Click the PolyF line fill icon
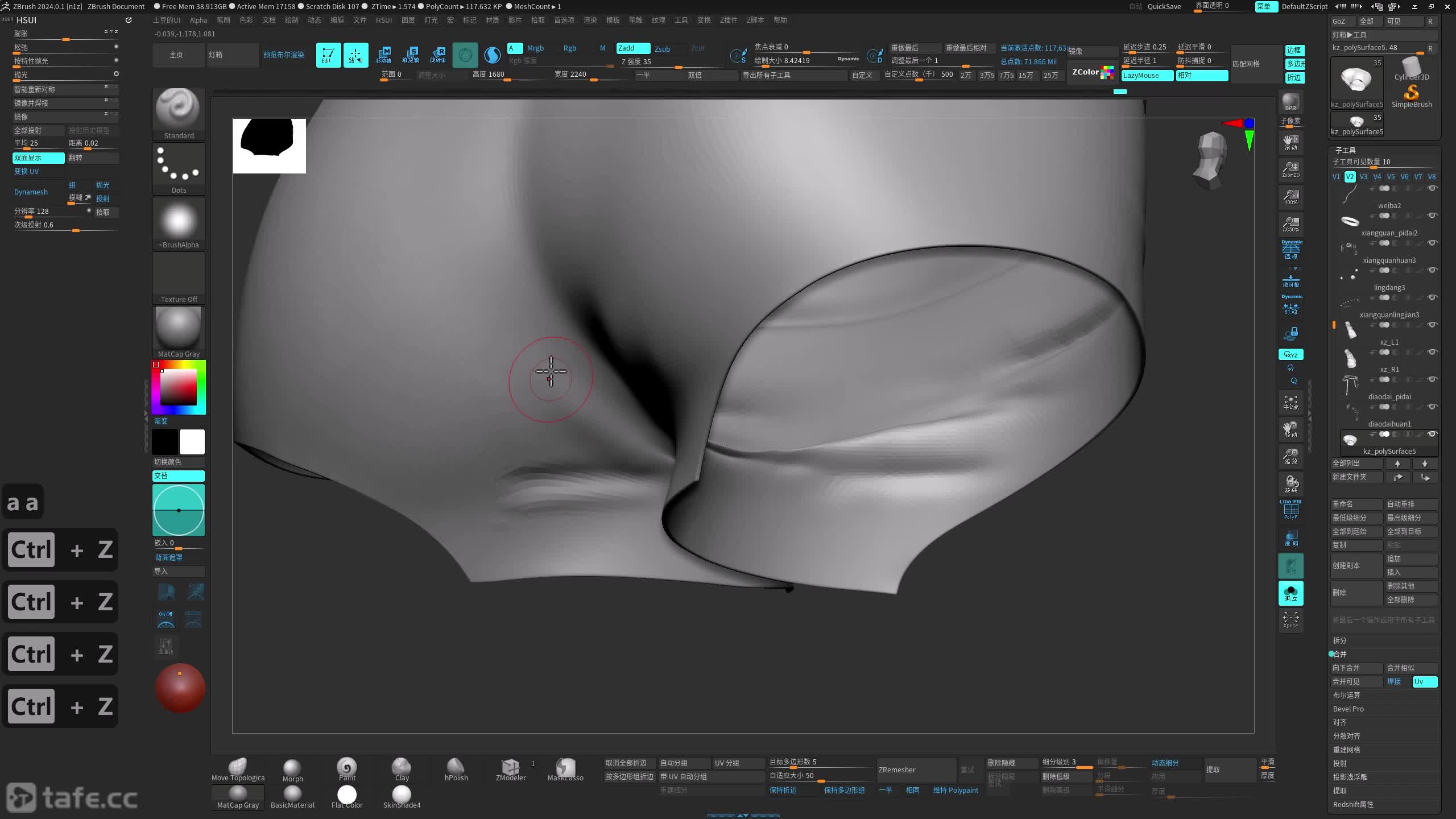Screen dimensions: 1456x819 click(1290, 510)
